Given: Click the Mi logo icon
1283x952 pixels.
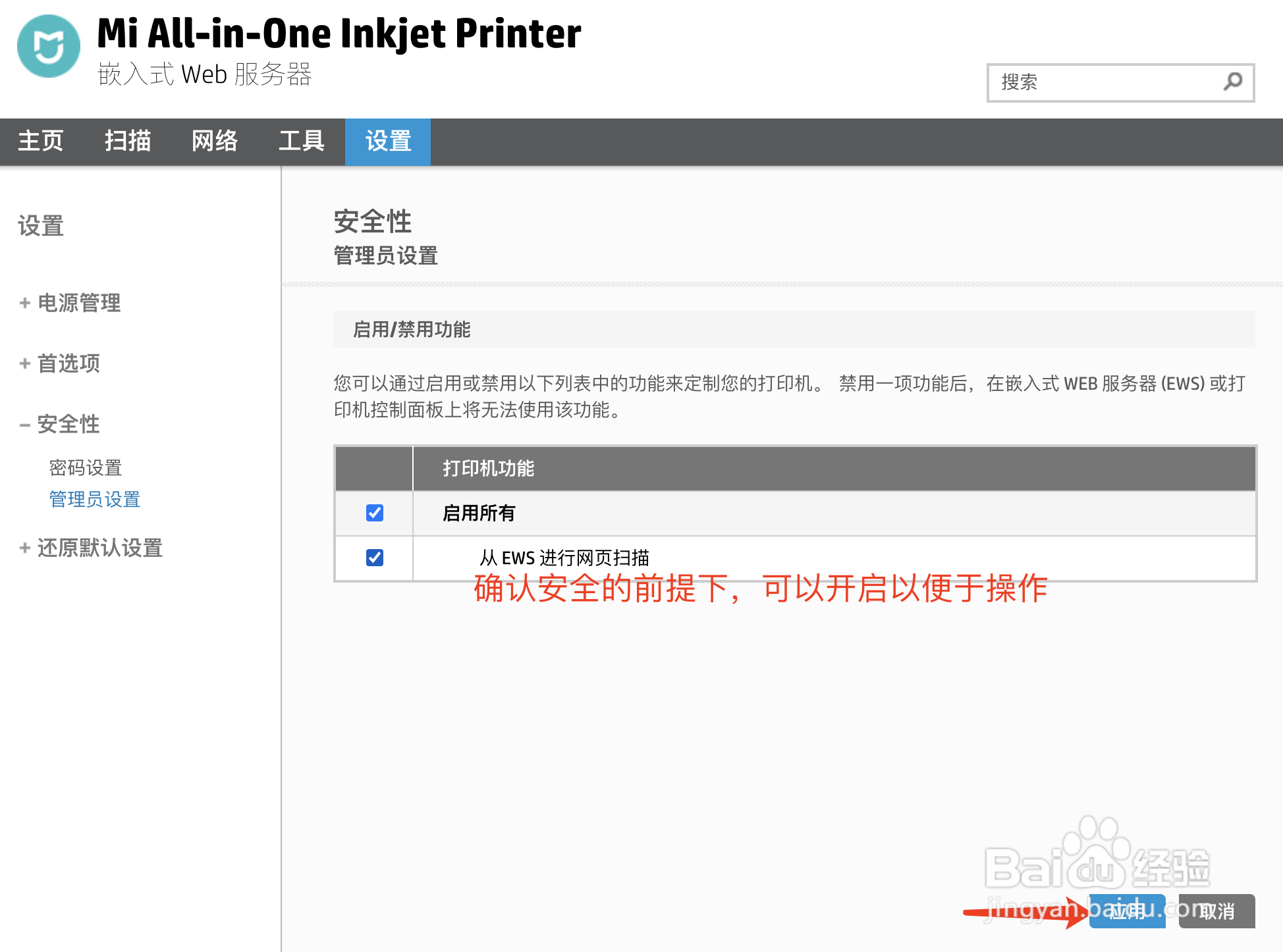Looking at the screenshot, I should [x=48, y=46].
